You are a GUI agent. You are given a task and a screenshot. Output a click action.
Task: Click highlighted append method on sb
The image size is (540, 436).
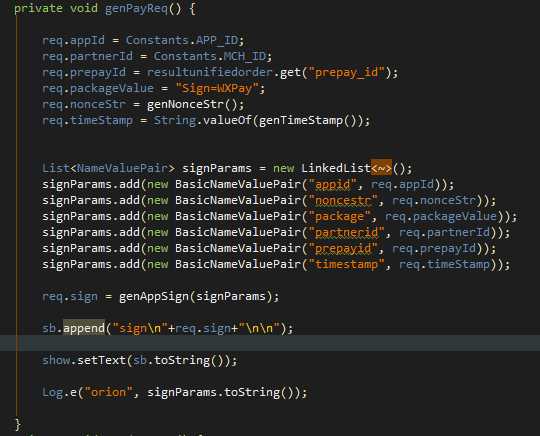tap(84, 328)
